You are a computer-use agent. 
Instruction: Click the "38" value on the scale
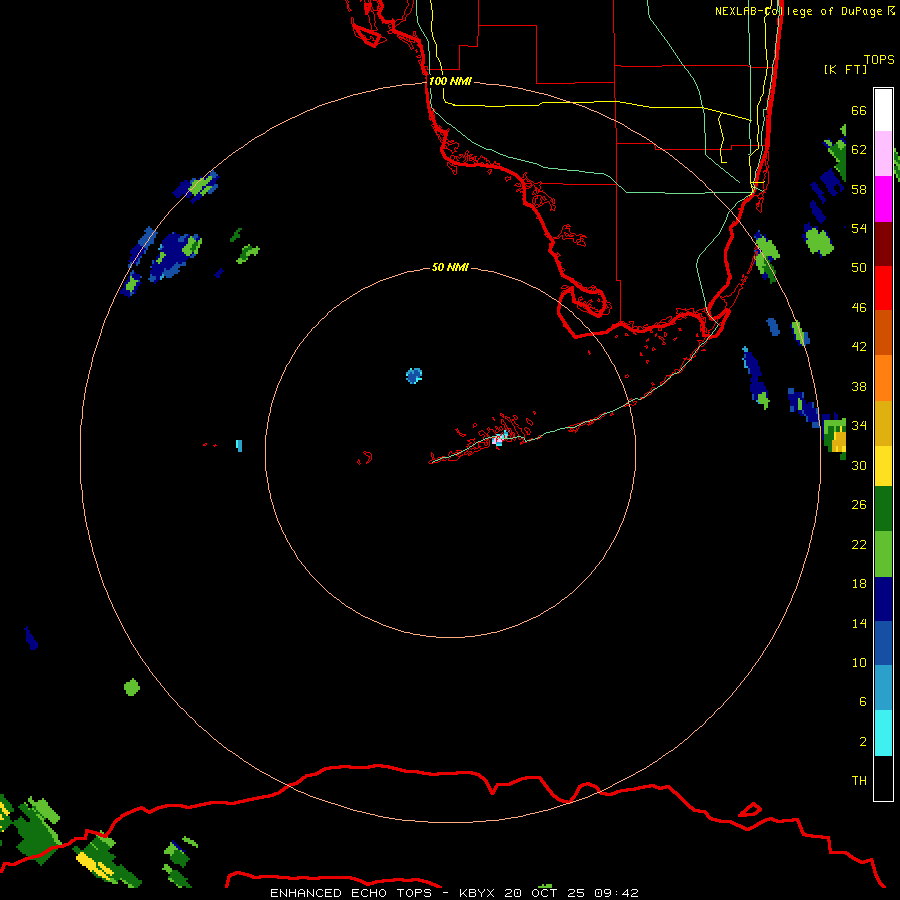pos(859,386)
